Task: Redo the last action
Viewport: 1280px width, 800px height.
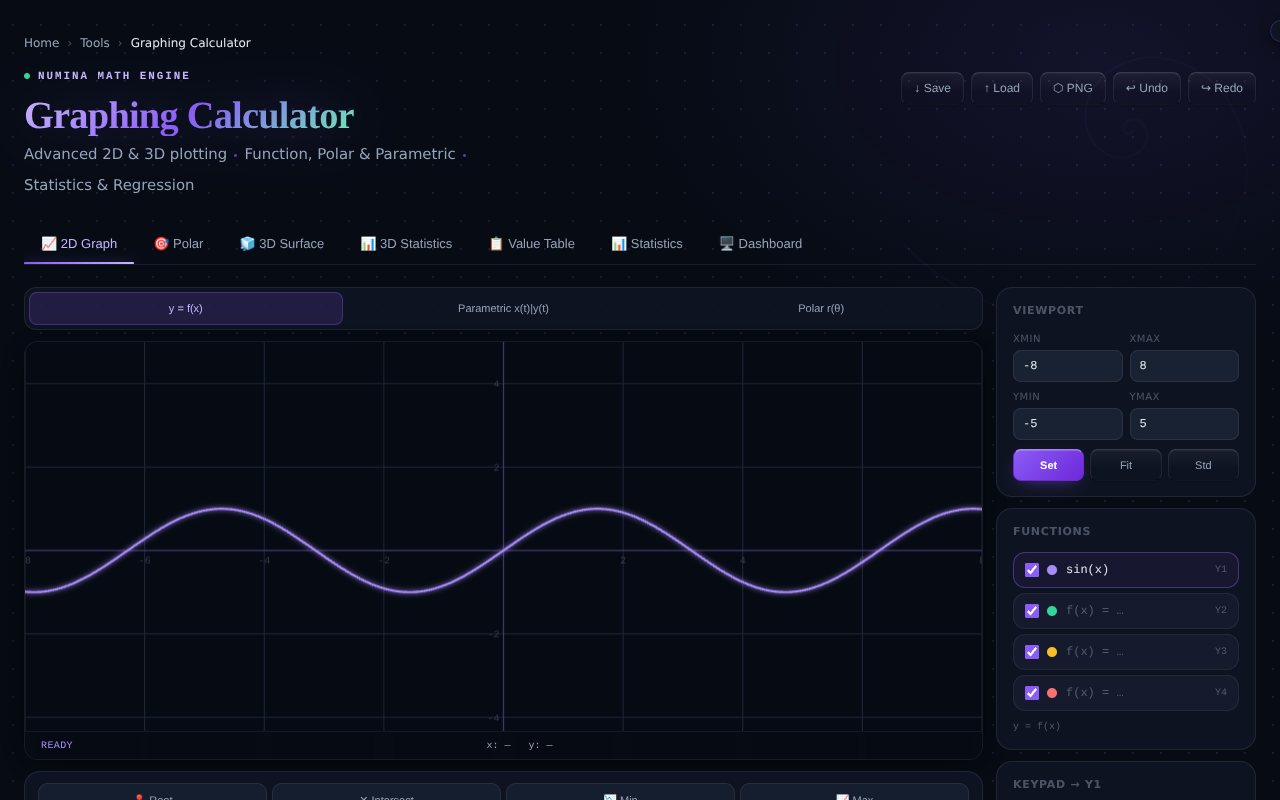Action: (1222, 88)
